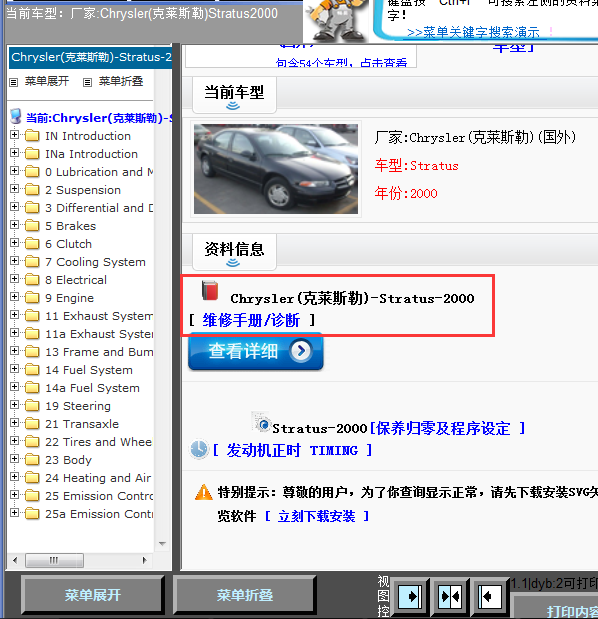Click the maintenance reset settings icon
598x619 pixels.
tap(261, 423)
